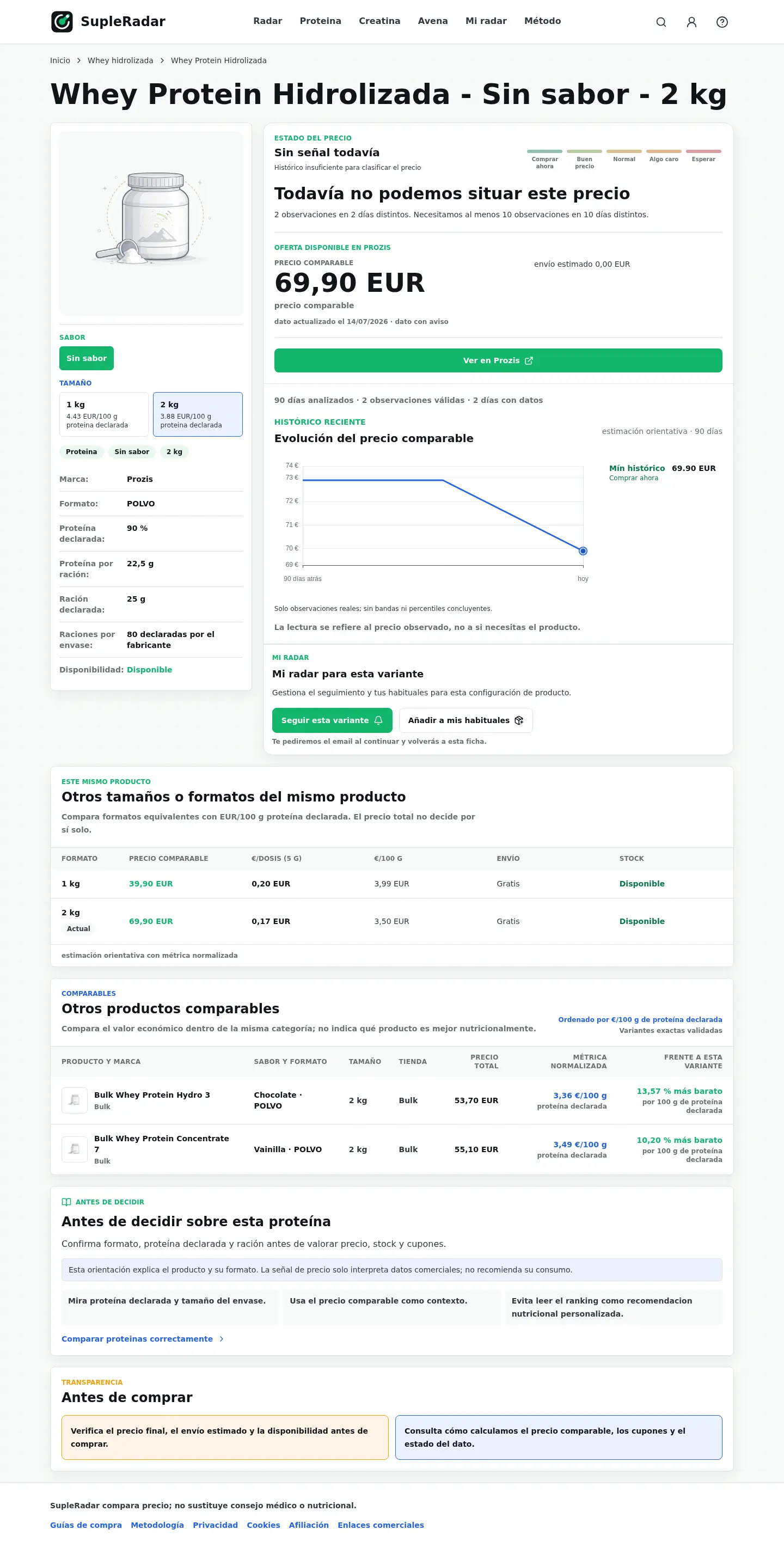Click the product jar image

tap(151, 224)
